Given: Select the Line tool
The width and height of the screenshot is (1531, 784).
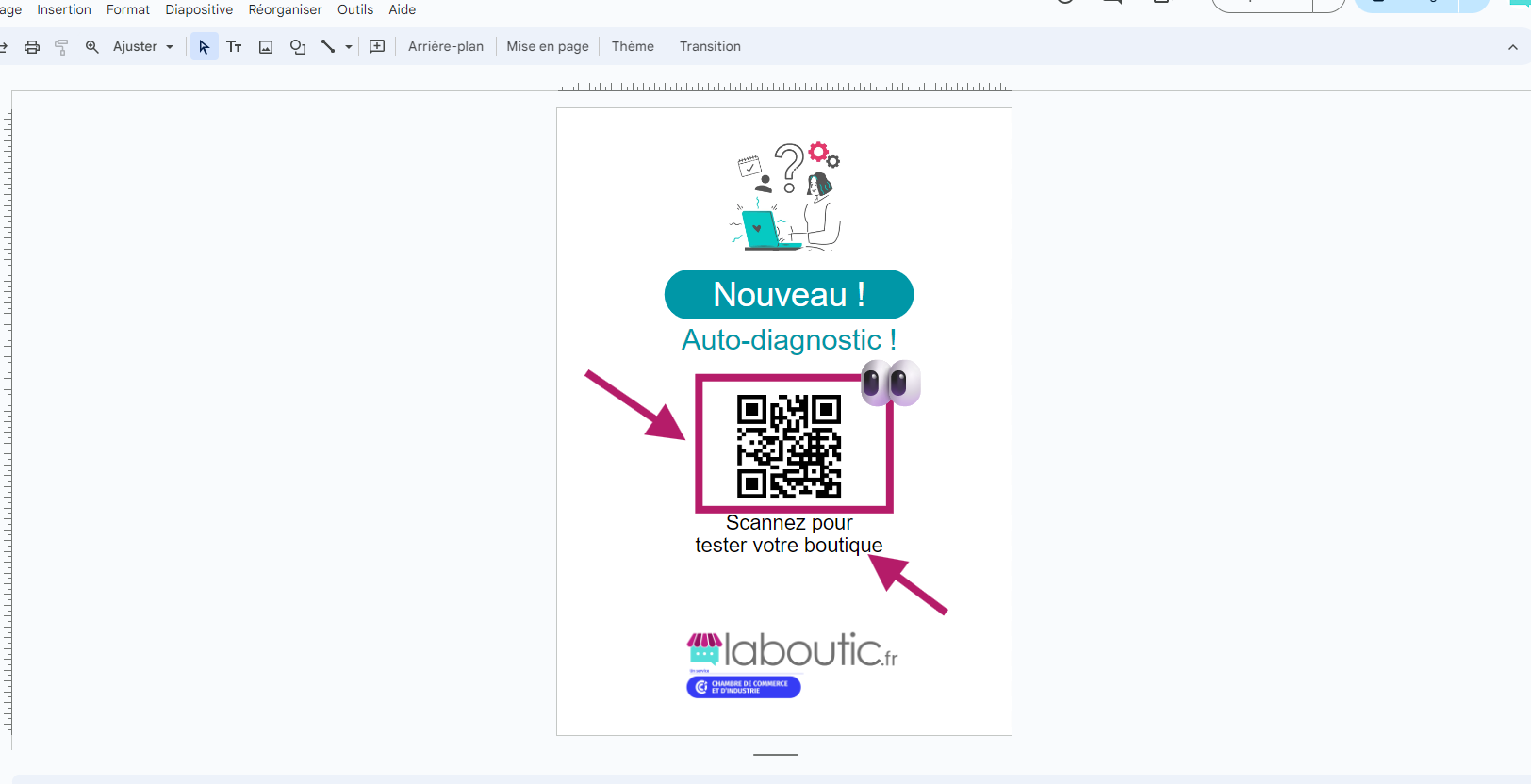Looking at the screenshot, I should (328, 47).
